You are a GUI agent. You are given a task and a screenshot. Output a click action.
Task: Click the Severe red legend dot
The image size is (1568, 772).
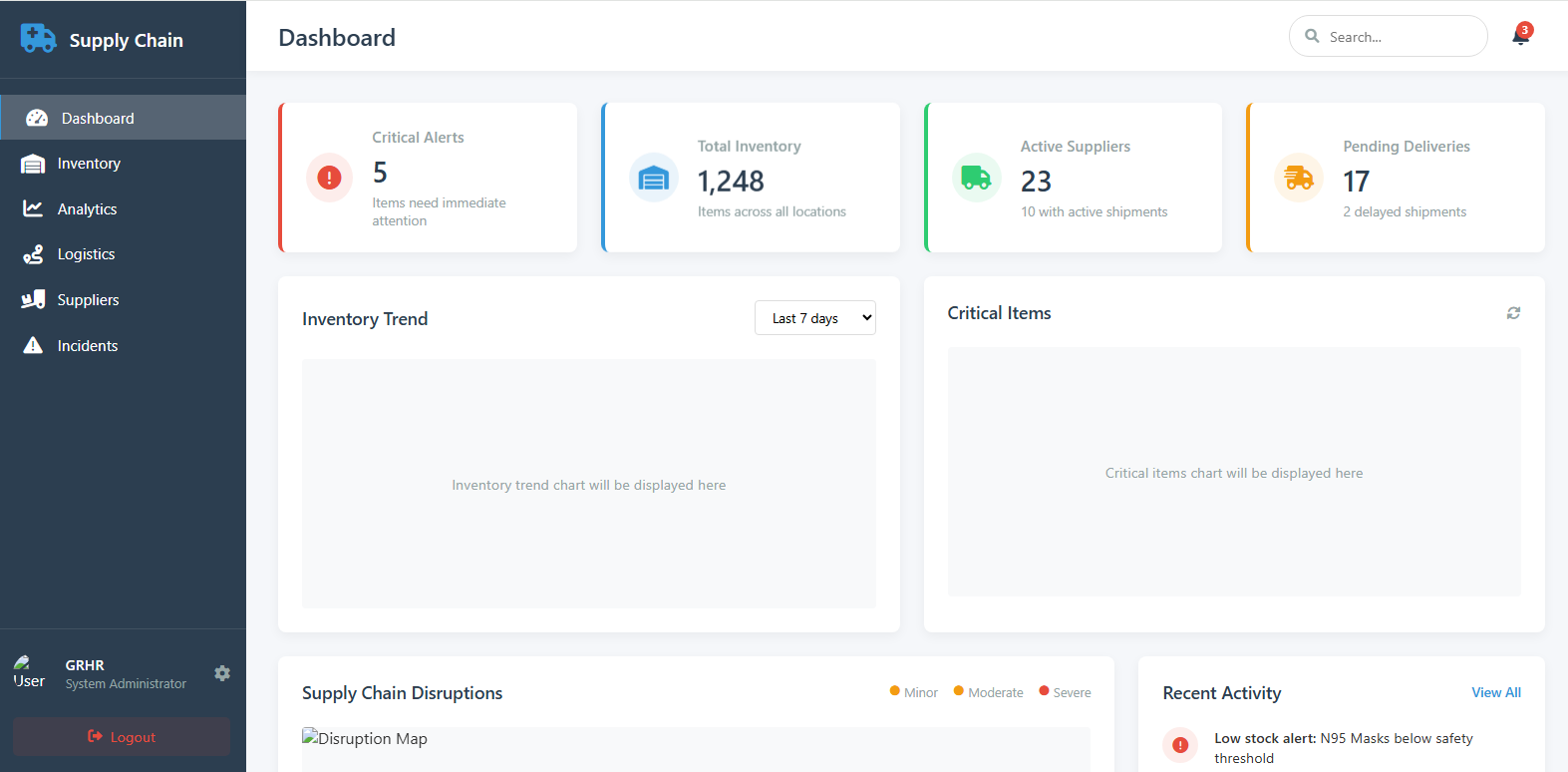tap(1044, 690)
